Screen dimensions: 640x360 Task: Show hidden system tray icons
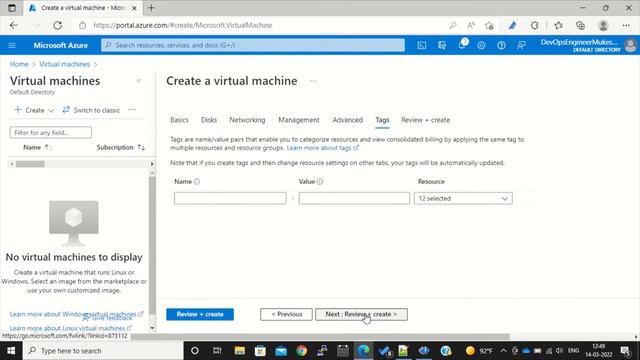[x=503, y=351]
